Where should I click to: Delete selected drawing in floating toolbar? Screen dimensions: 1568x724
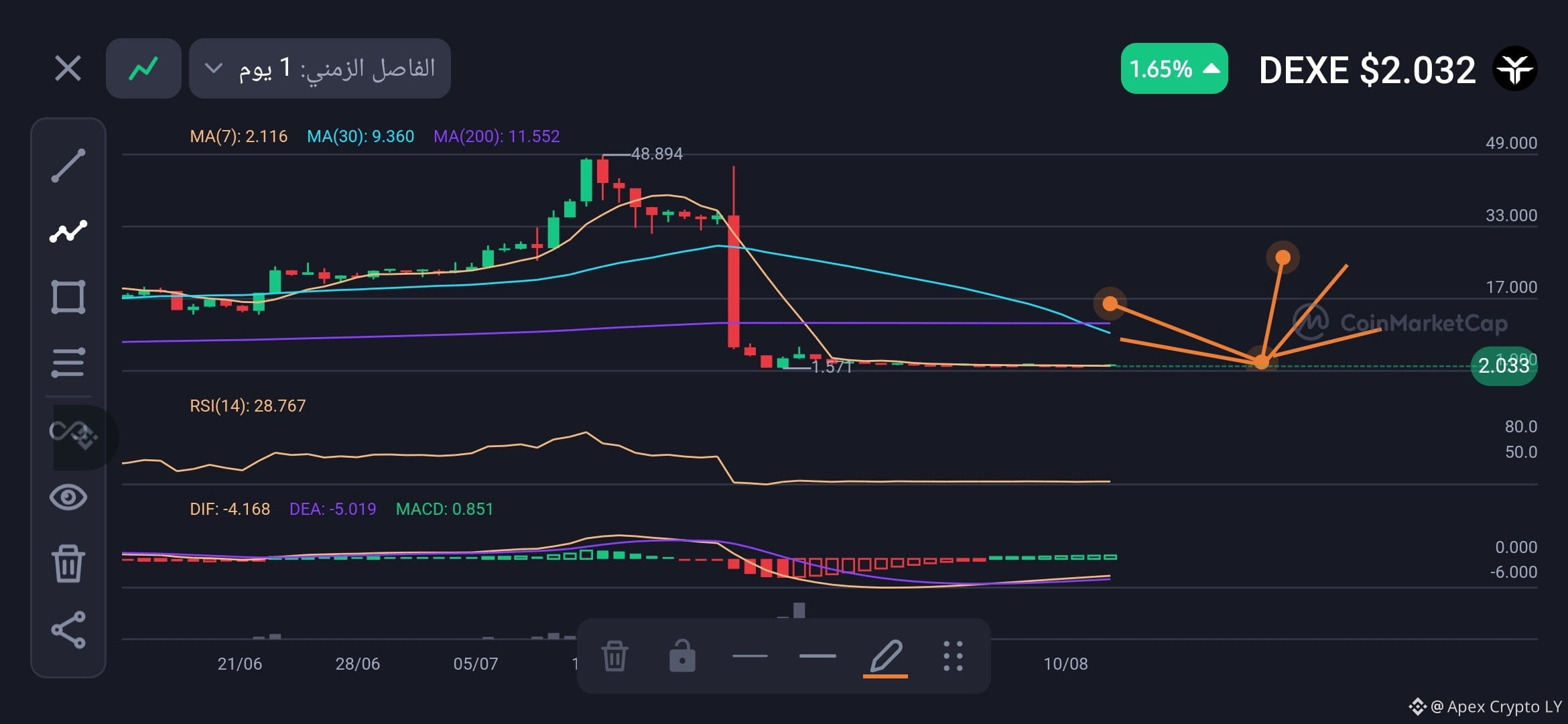(614, 656)
